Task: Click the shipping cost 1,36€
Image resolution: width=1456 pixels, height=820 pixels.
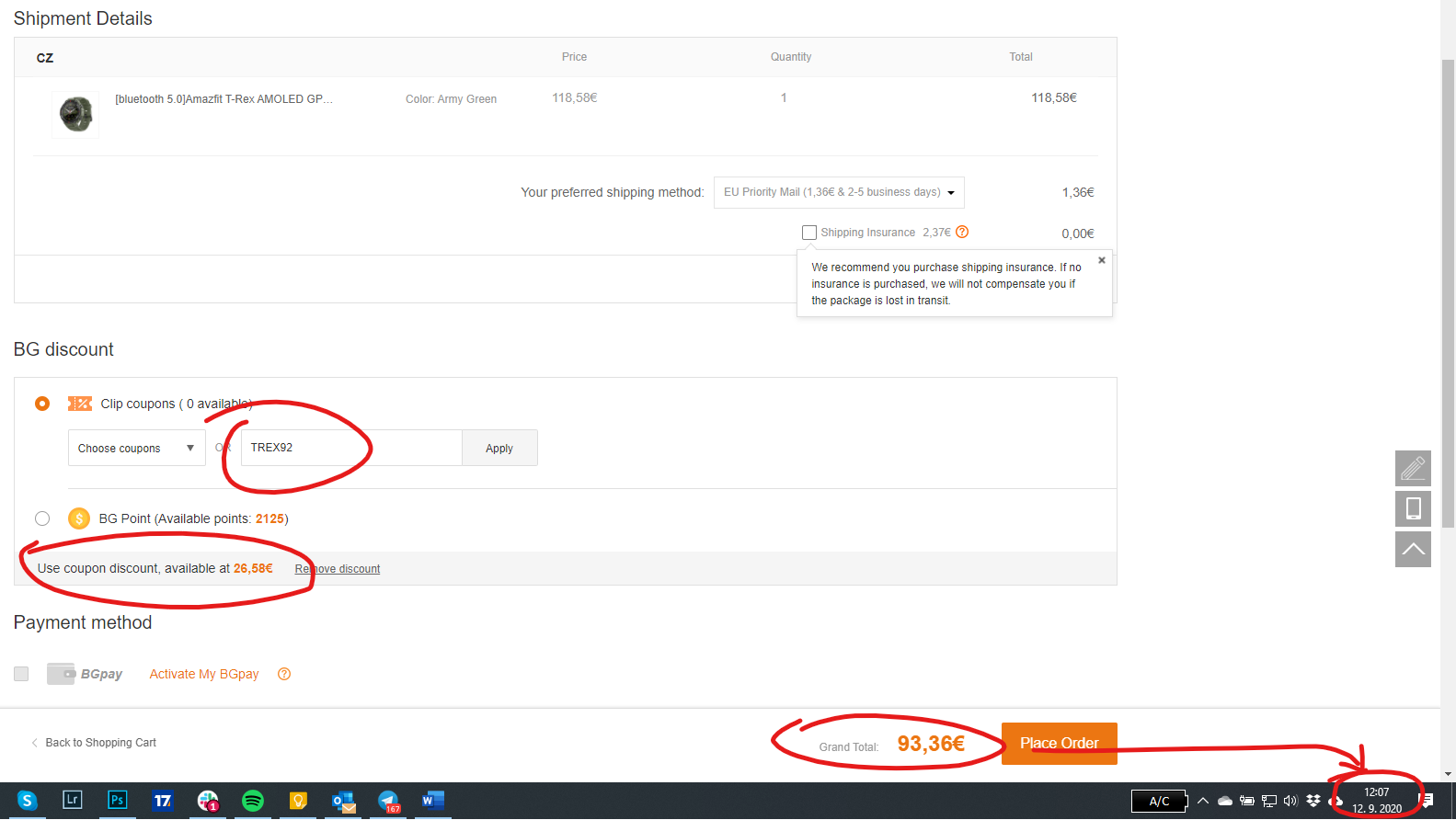Action: point(1078,192)
